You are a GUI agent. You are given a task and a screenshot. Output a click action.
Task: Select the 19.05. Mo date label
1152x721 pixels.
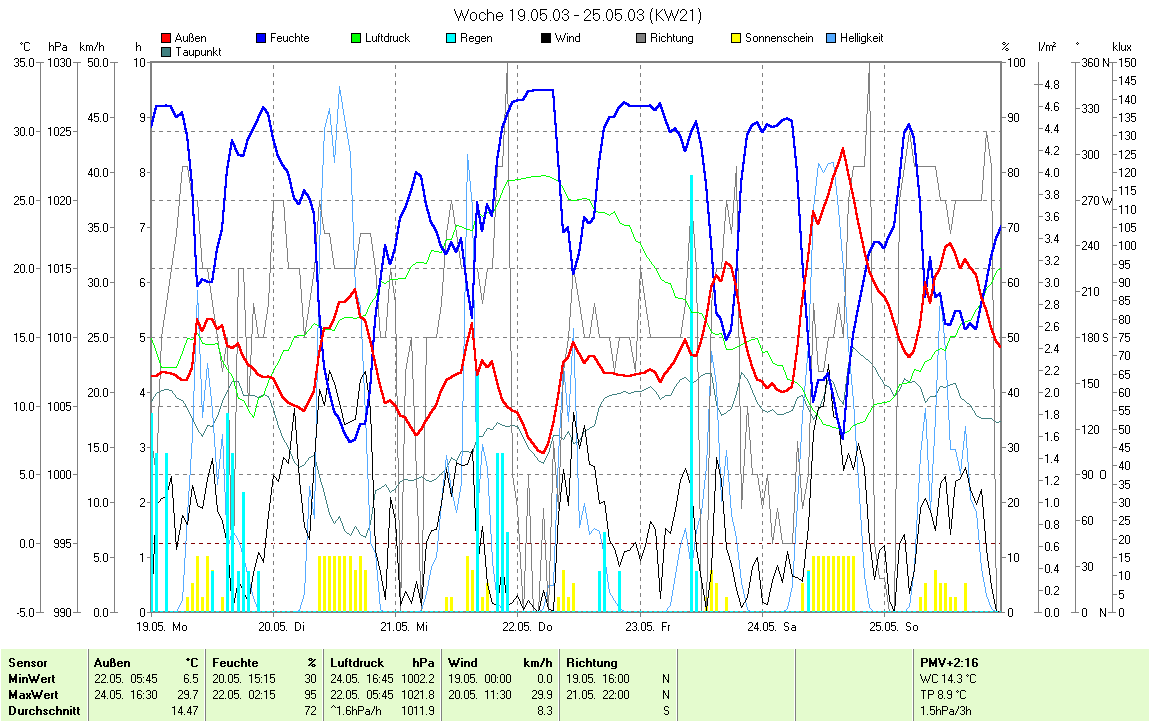(x=162, y=627)
